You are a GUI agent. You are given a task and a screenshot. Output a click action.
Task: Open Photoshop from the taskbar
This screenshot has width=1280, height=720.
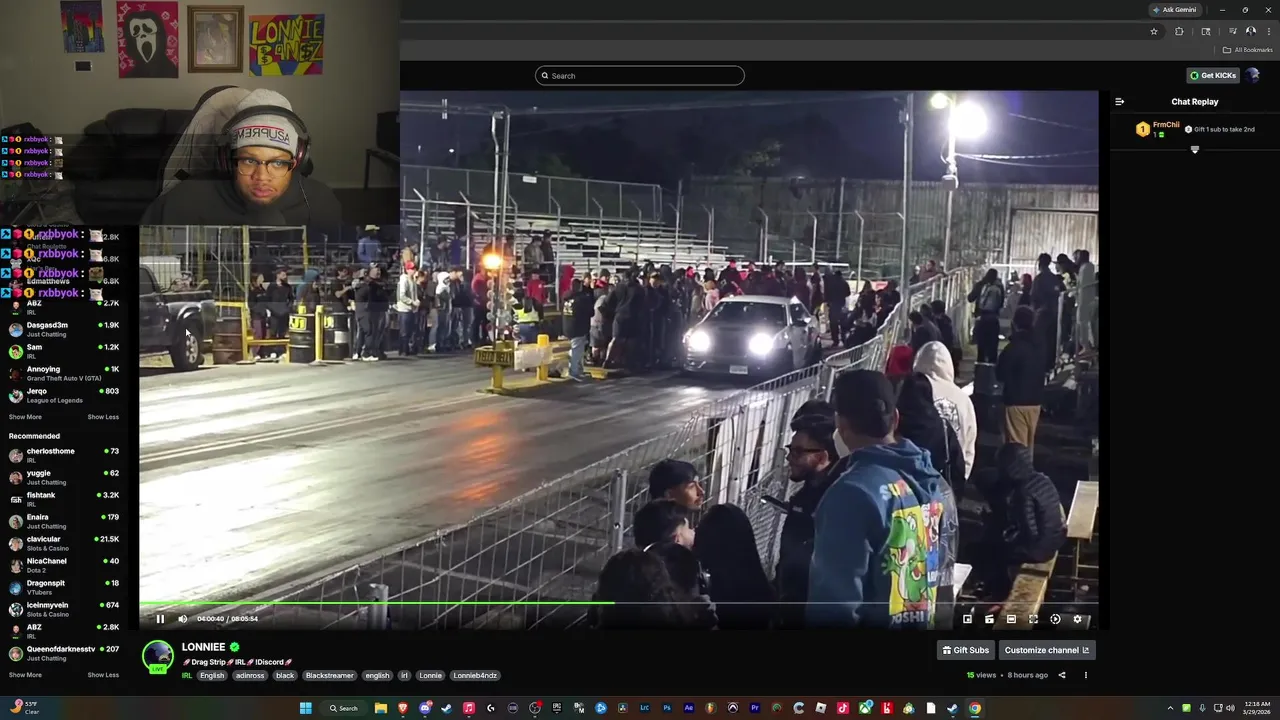click(x=667, y=708)
